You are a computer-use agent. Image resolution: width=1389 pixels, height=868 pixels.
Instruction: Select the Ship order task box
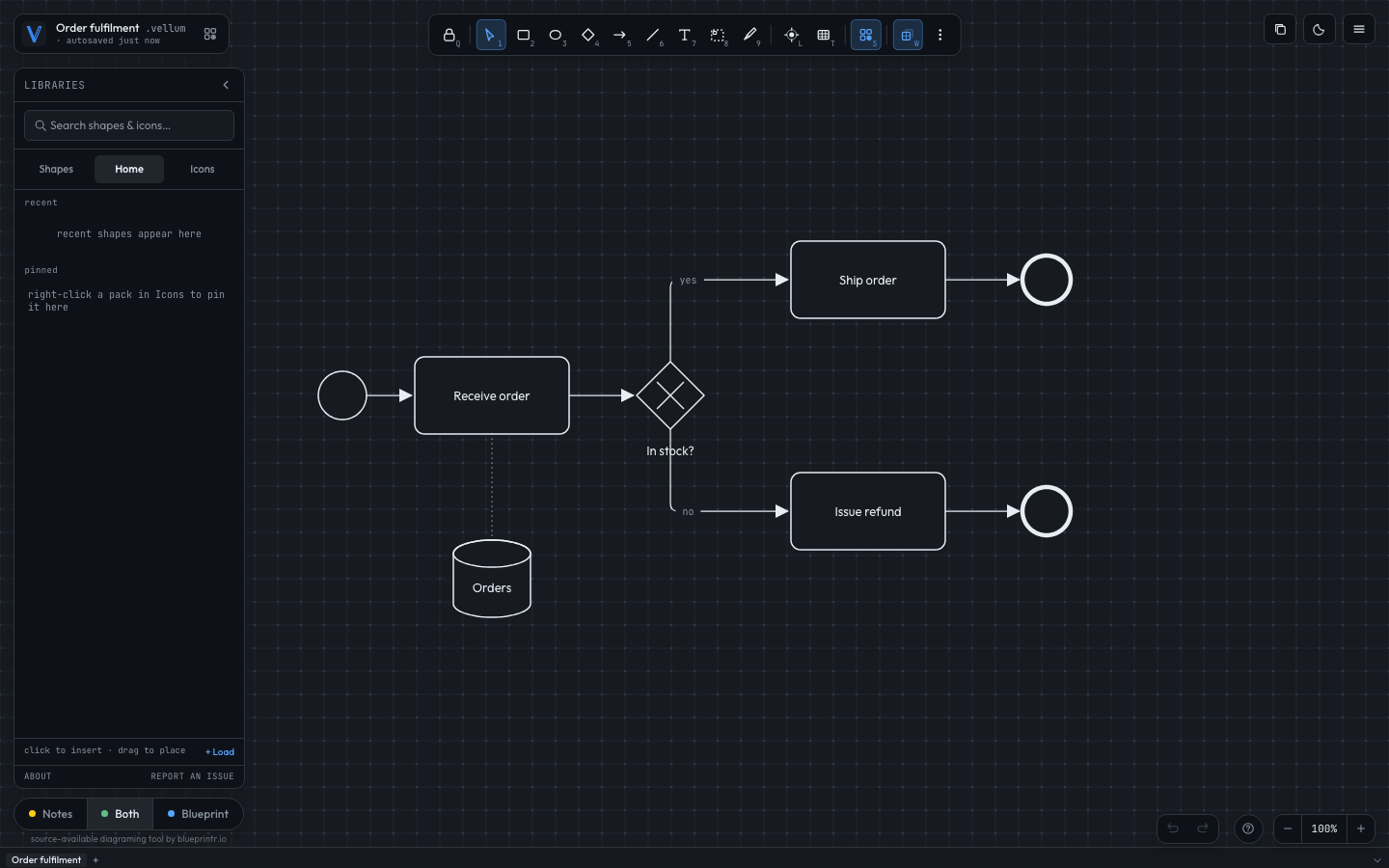868,280
